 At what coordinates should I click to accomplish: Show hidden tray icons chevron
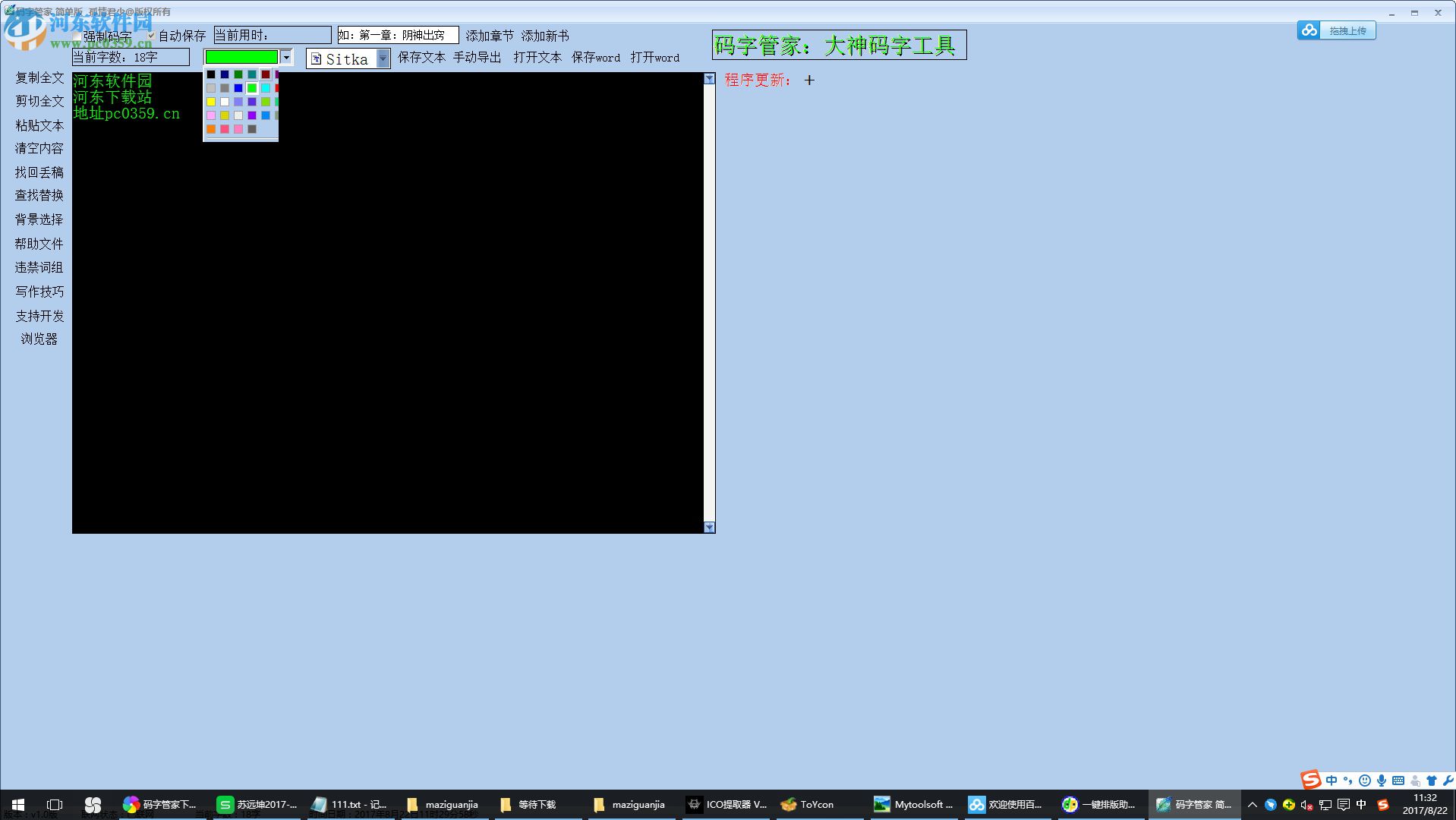coord(1253,805)
